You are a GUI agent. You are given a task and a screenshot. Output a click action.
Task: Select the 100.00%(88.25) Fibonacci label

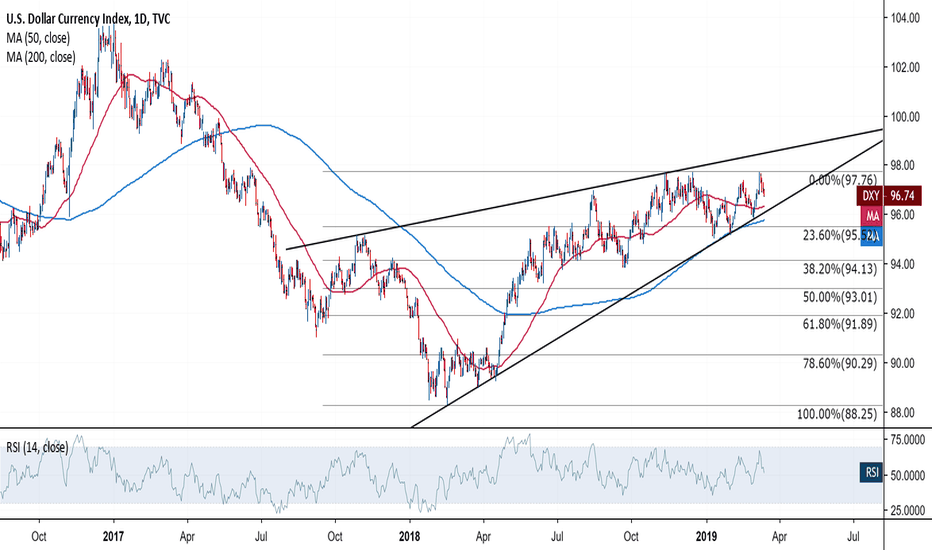(x=837, y=414)
